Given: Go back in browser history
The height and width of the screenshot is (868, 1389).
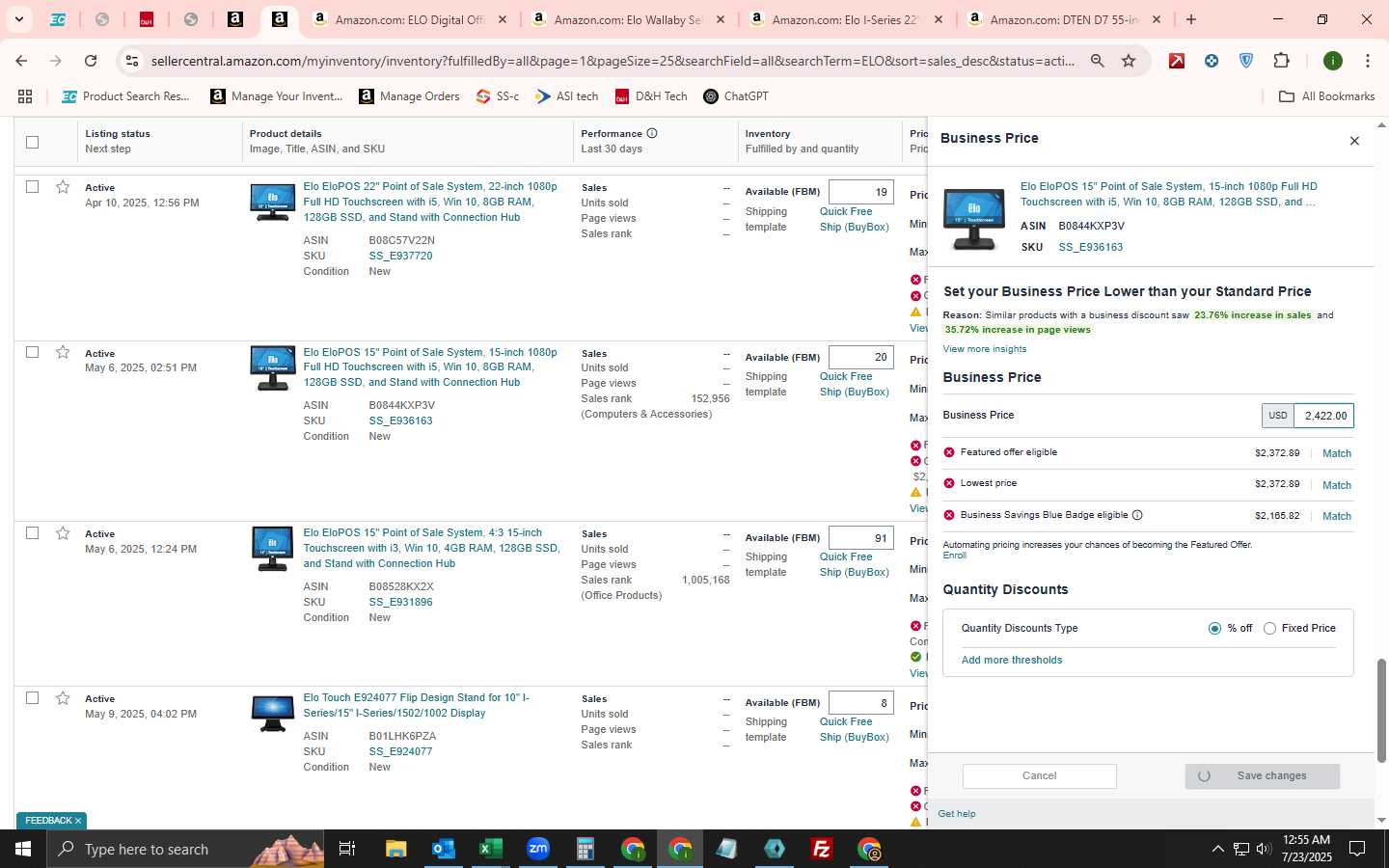Looking at the screenshot, I should [x=21, y=61].
